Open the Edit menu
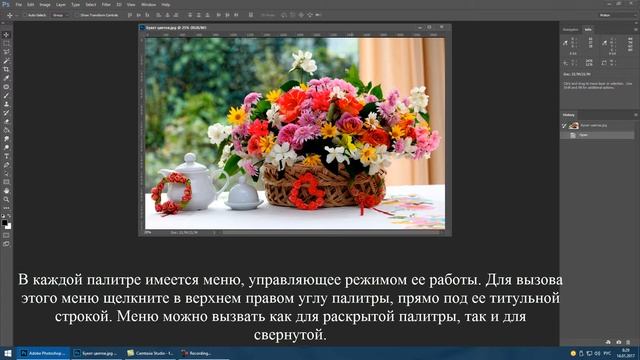 click(31, 4)
